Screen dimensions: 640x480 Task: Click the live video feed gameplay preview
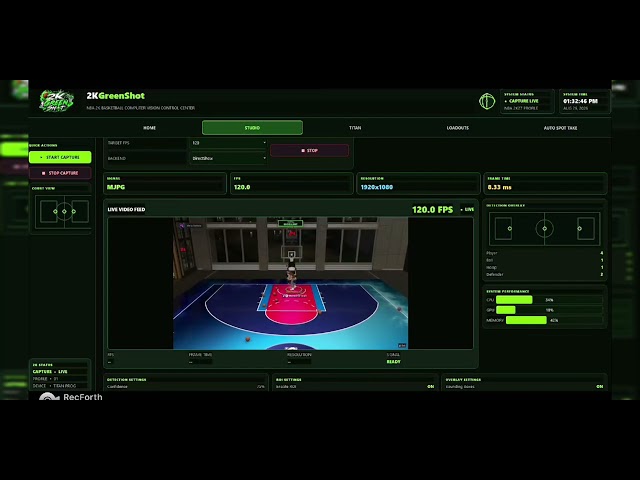(x=290, y=283)
